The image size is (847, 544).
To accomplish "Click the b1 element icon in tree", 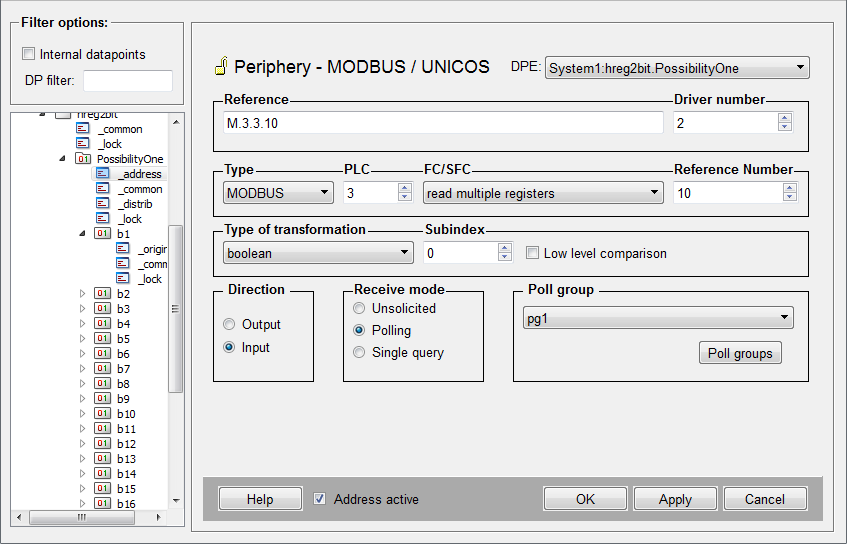I will tap(103, 234).
